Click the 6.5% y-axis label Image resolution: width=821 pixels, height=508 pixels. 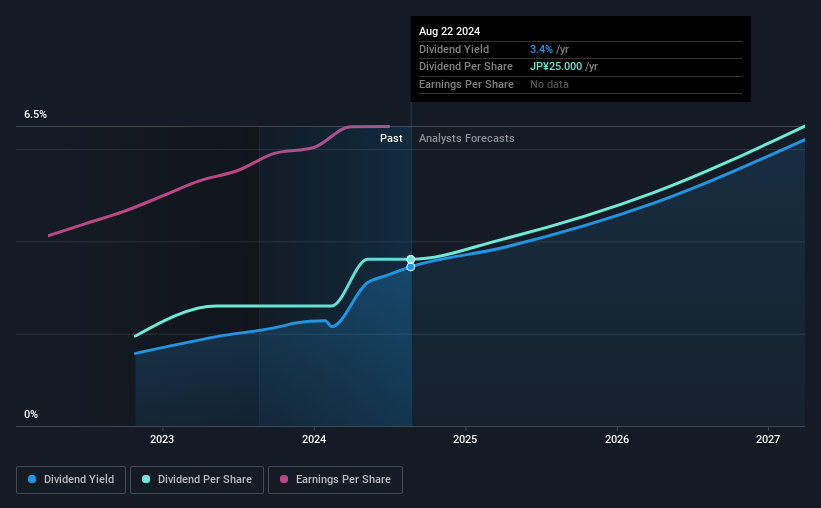tap(35, 115)
